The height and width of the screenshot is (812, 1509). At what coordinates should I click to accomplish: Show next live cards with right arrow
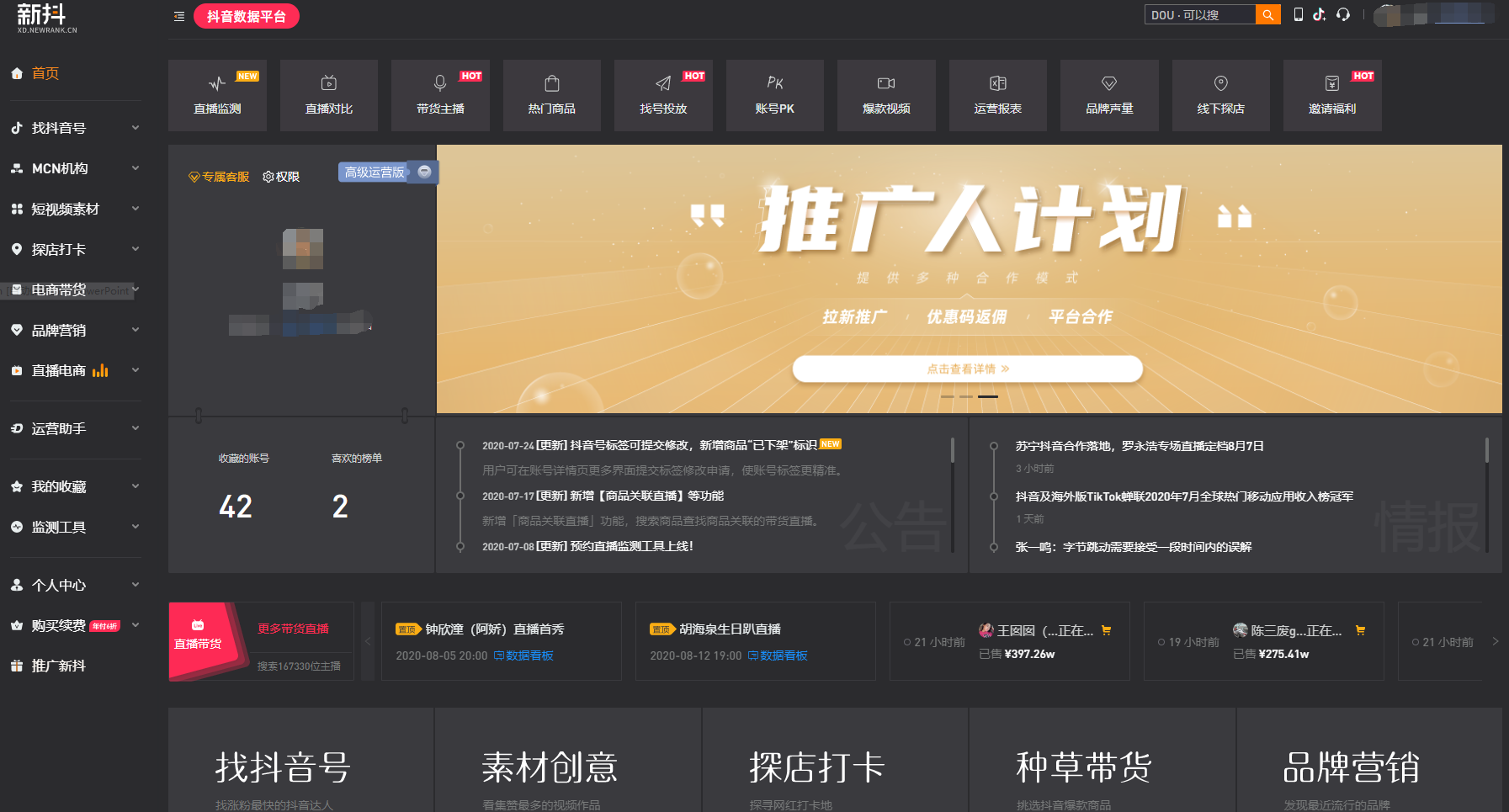pos(1496,641)
